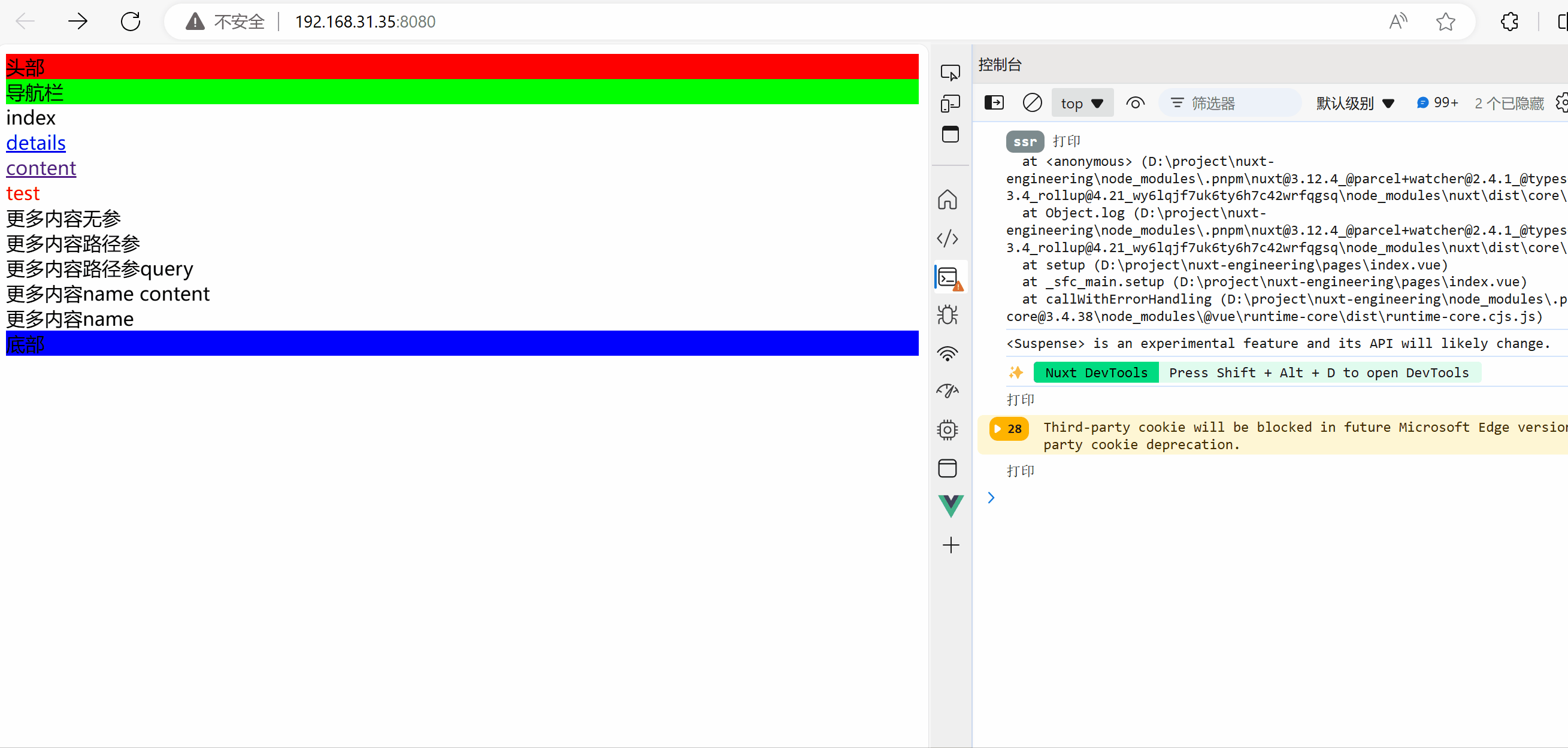Image resolution: width=1568 pixels, height=748 pixels.
Task: Open the top context dropdown
Action: 1082,104
